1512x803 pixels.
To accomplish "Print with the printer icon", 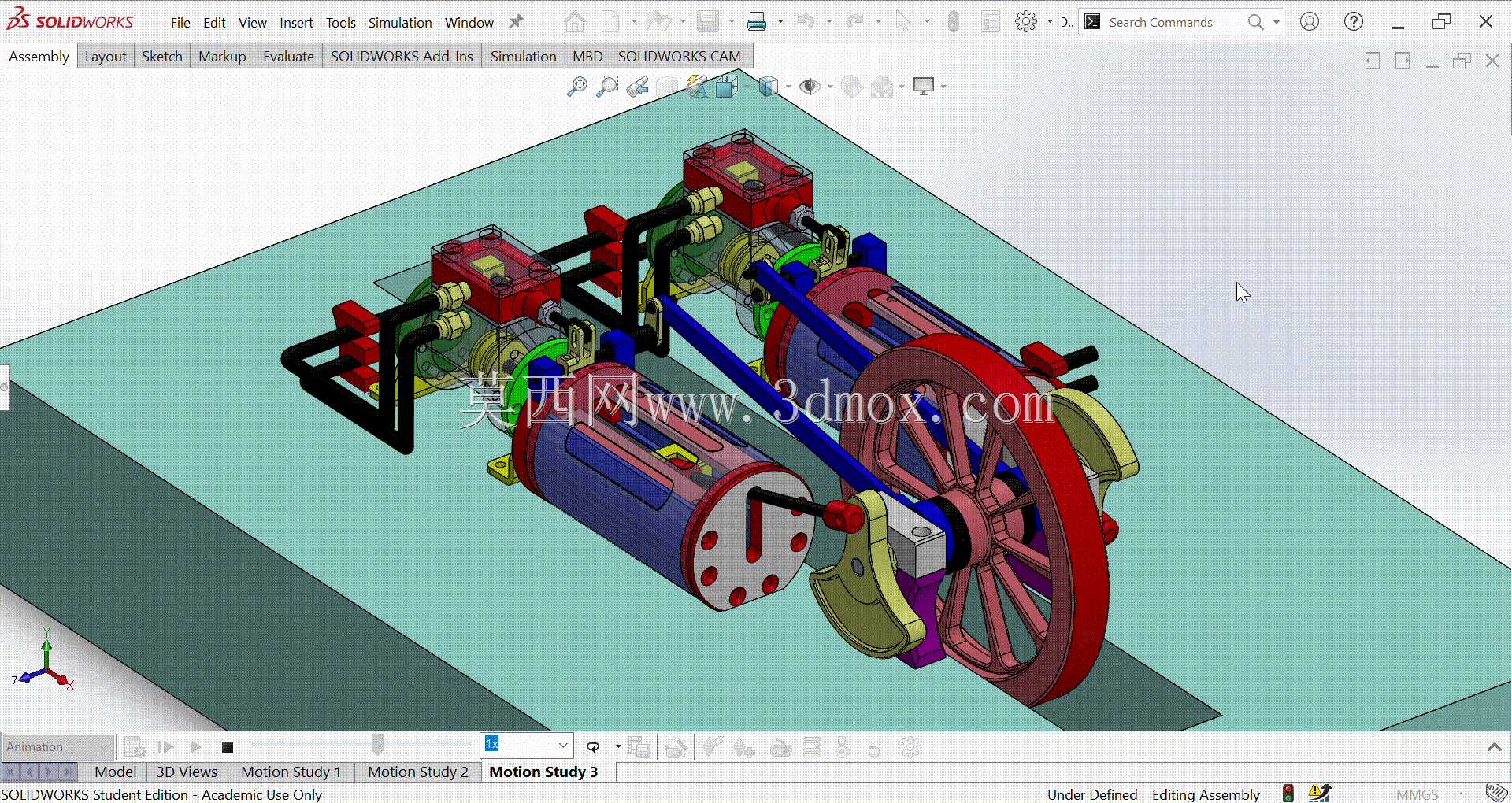I will (x=757, y=22).
